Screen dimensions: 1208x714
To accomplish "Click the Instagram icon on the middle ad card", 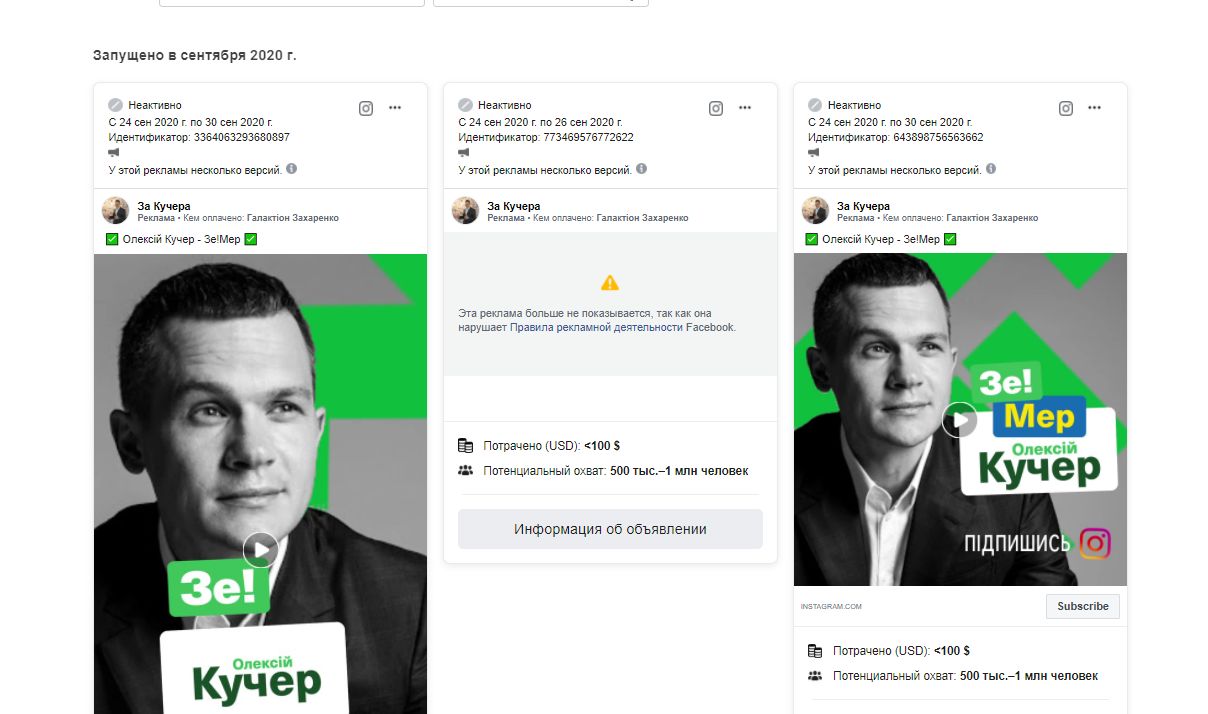I will pyautogui.click(x=716, y=109).
